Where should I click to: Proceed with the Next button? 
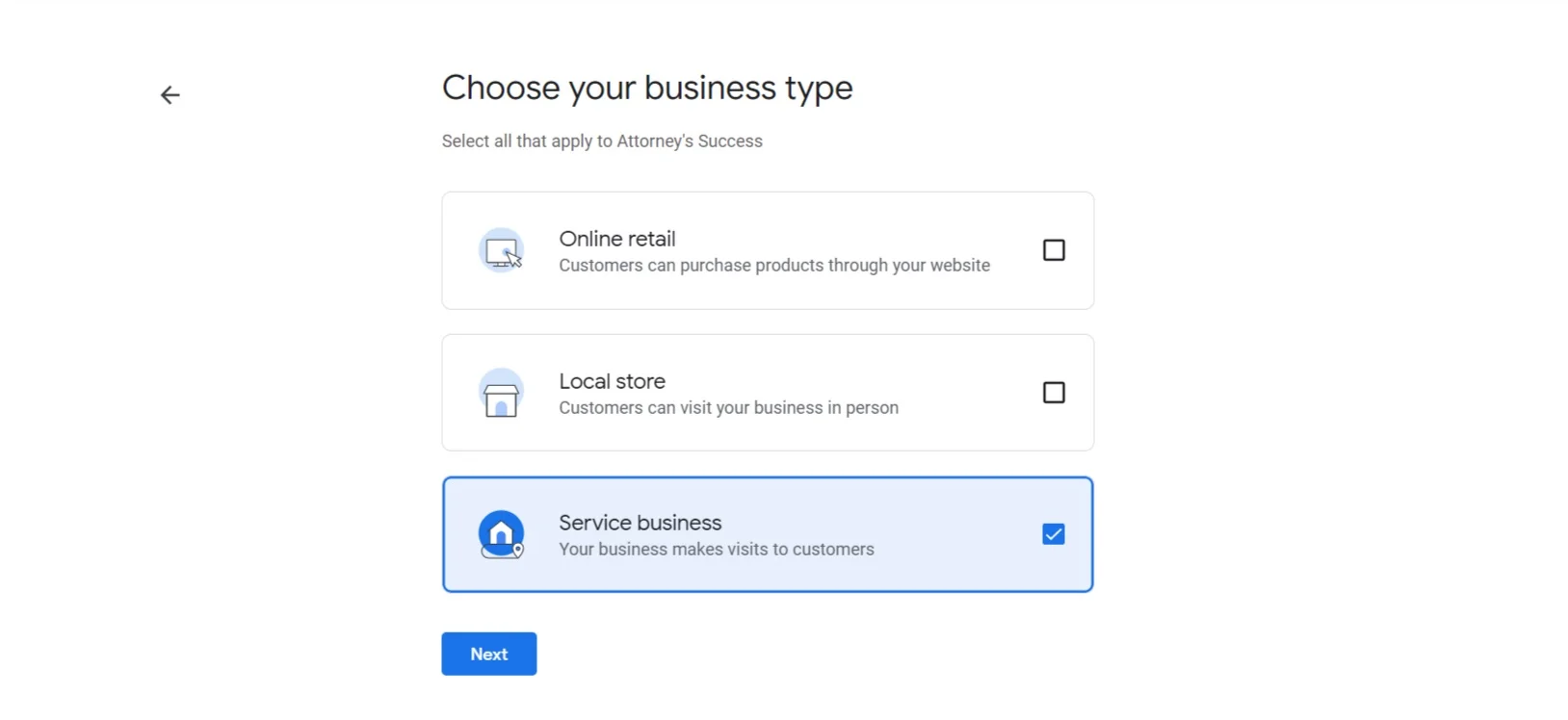tap(489, 654)
